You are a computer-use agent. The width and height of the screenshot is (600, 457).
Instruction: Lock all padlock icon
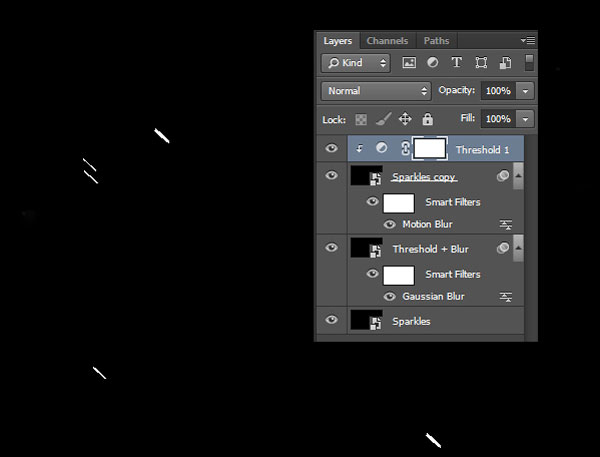tap(427, 119)
